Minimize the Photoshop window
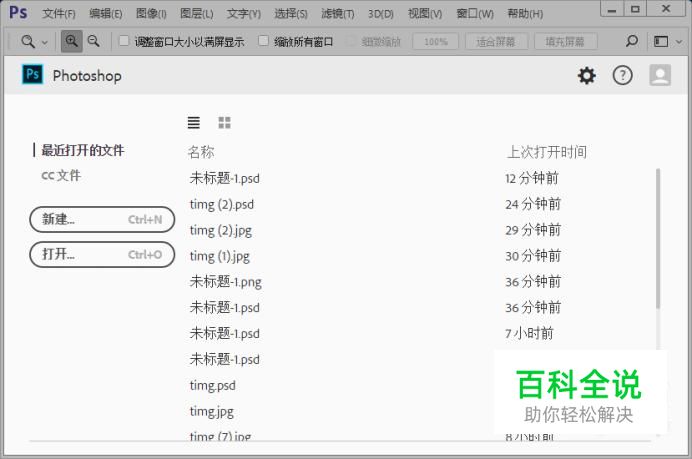This screenshot has height=459, width=692. pyautogui.click(x=612, y=9)
